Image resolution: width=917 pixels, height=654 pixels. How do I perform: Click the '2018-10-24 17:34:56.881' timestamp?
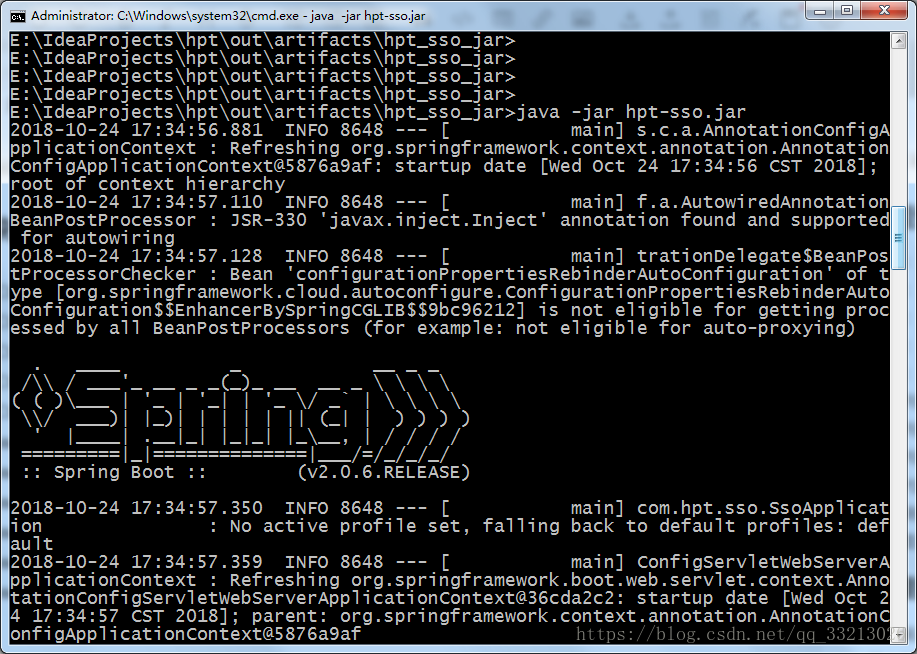(136, 130)
